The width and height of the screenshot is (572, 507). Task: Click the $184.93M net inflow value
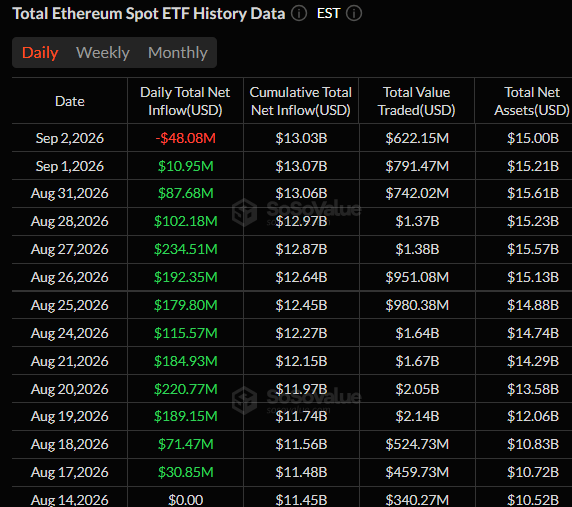185,361
